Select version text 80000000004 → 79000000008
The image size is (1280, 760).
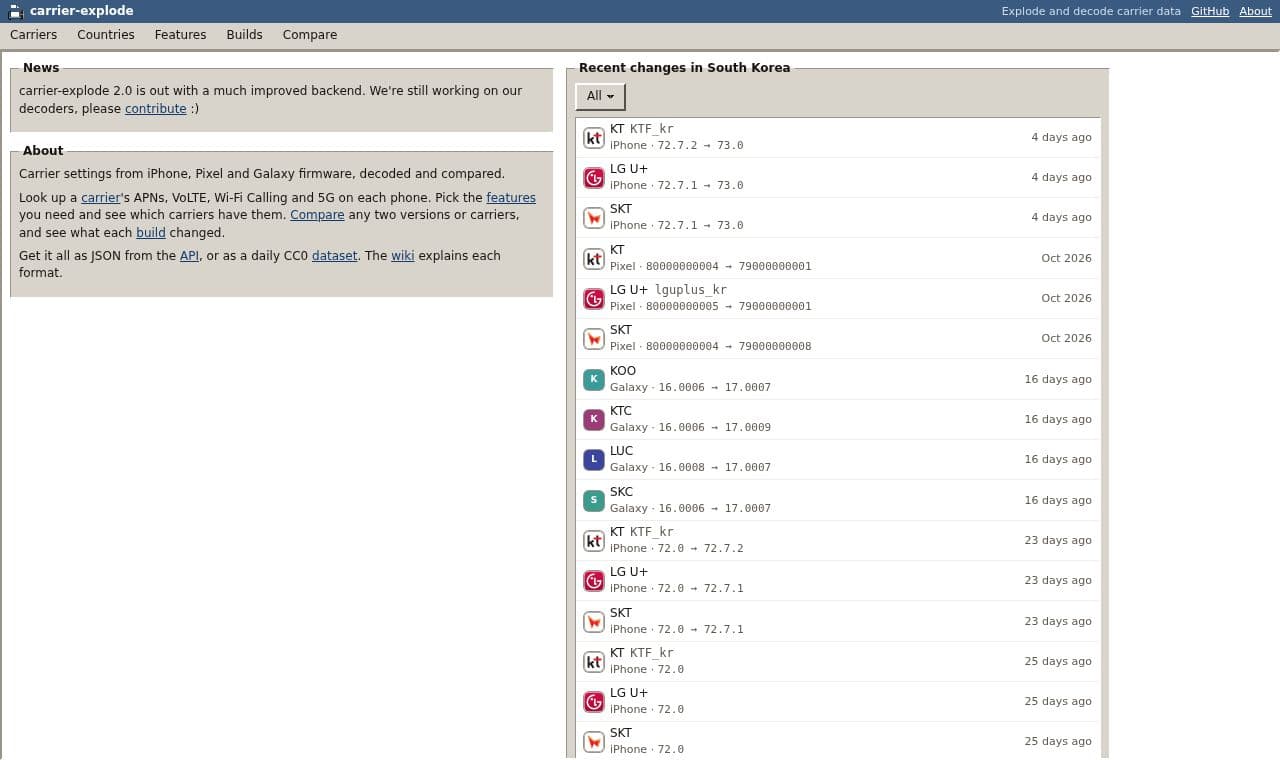click(729, 346)
